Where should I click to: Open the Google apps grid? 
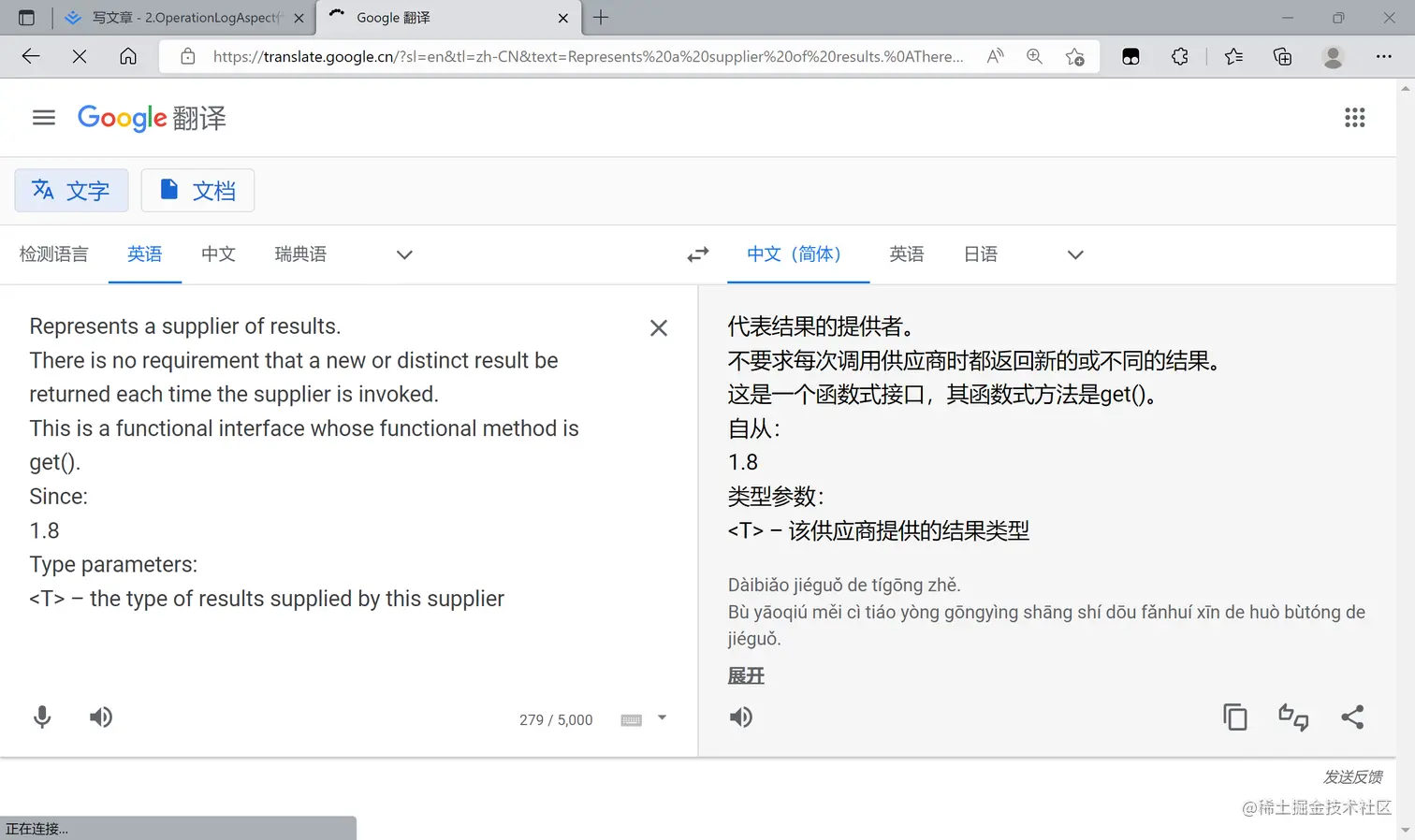coord(1354,118)
